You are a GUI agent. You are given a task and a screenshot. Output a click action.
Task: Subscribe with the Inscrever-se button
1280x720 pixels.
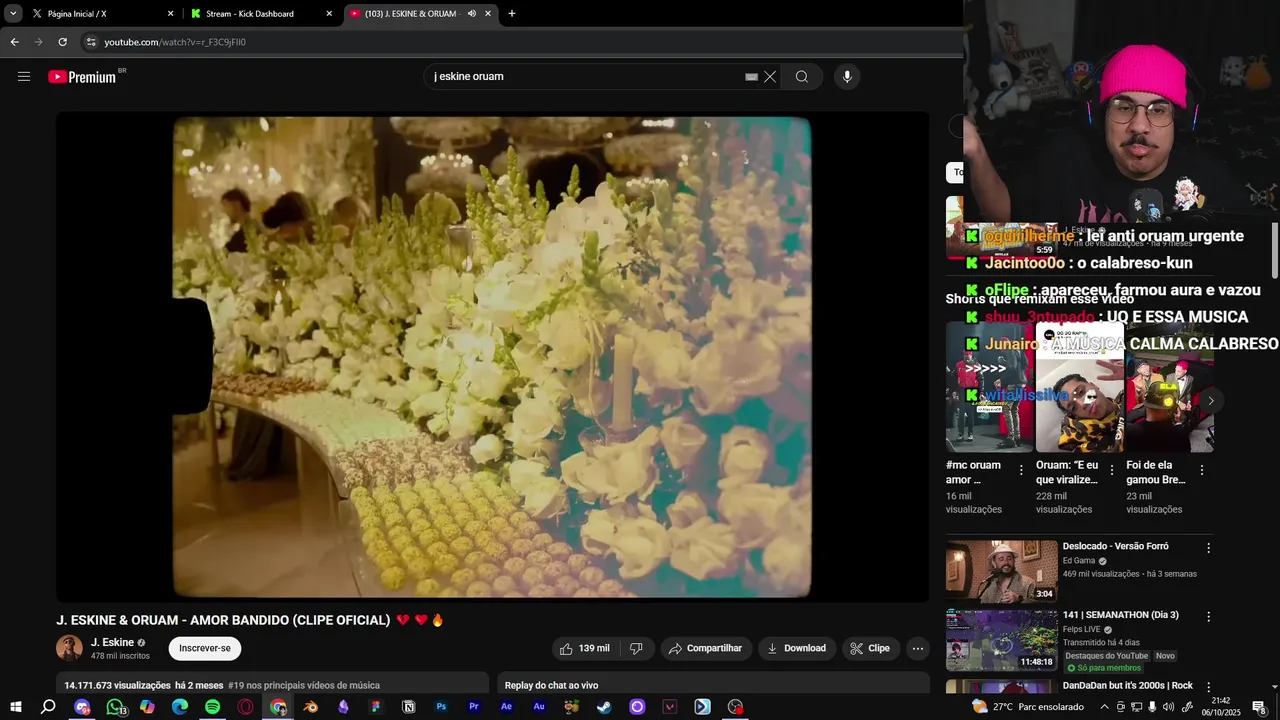(205, 648)
